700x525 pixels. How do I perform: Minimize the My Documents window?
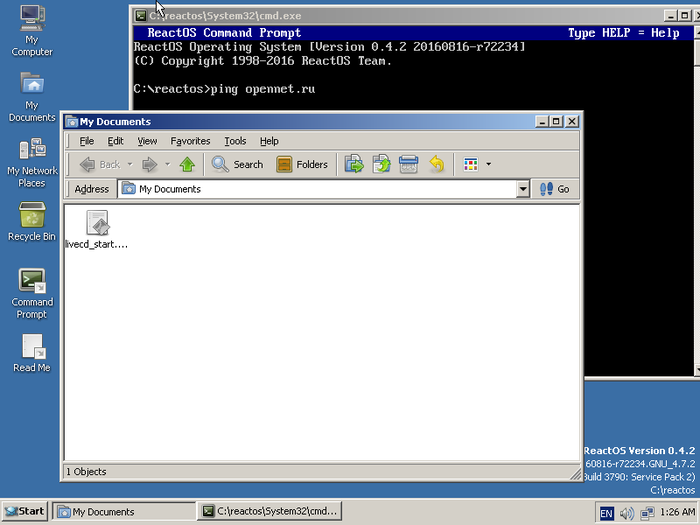click(542, 121)
